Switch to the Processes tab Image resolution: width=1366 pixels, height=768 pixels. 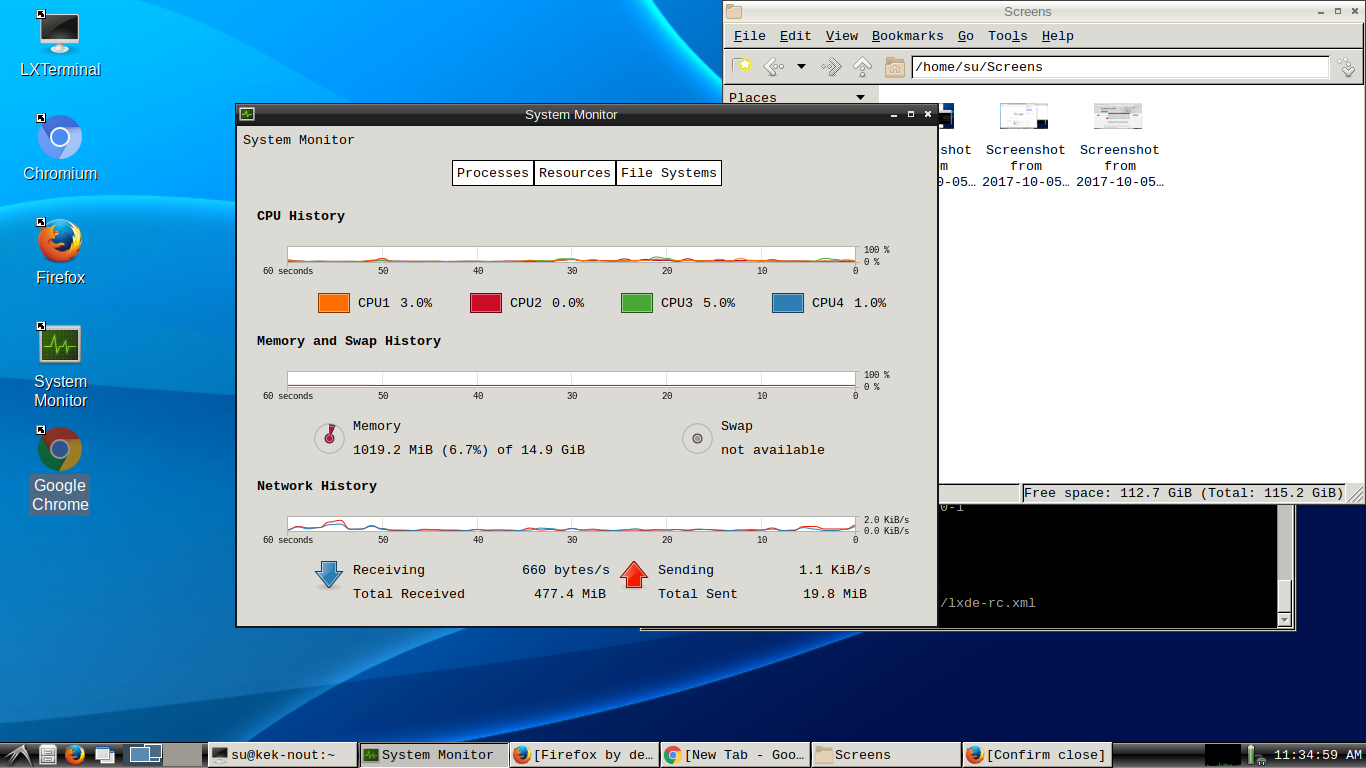pyautogui.click(x=493, y=173)
